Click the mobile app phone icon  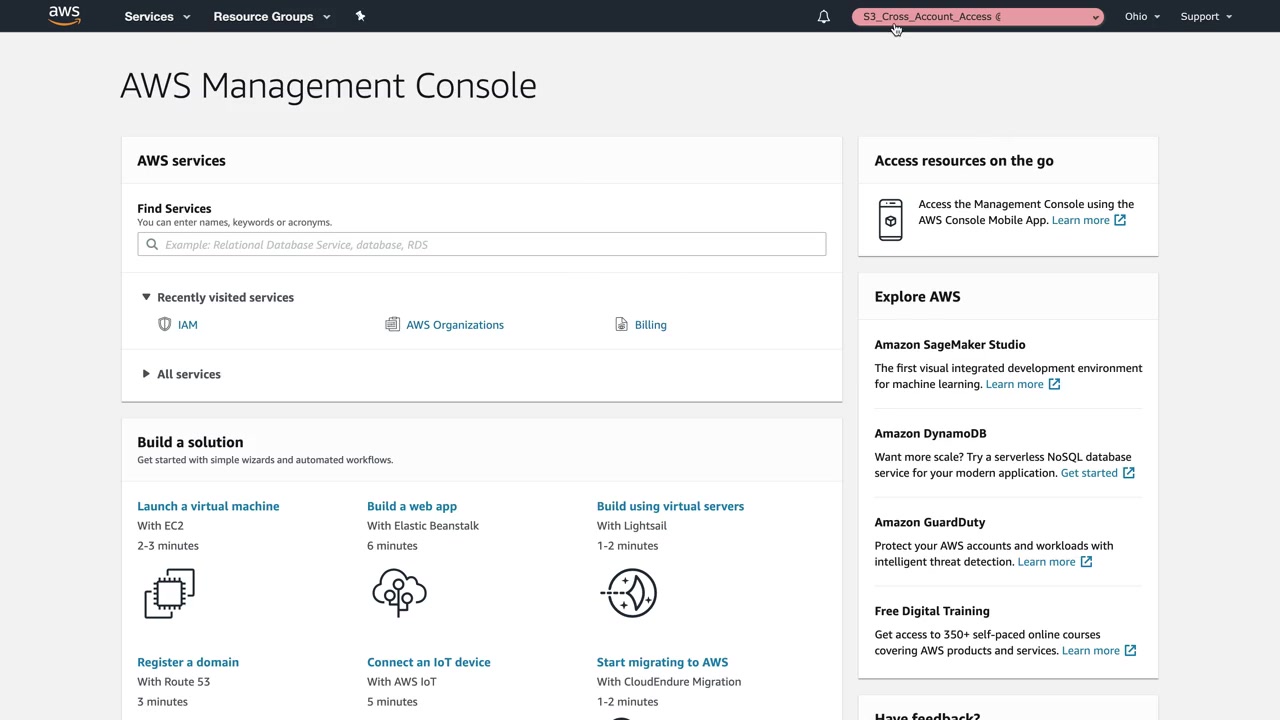pyautogui.click(x=890, y=220)
